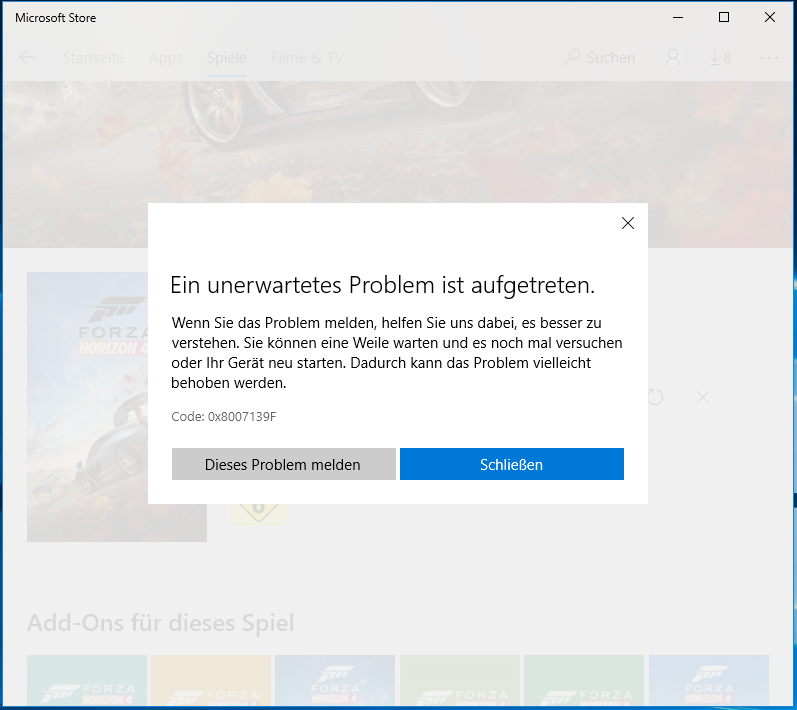Open downloads queue showing 8
The height and width of the screenshot is (710, 797).
tap(720, 57)
